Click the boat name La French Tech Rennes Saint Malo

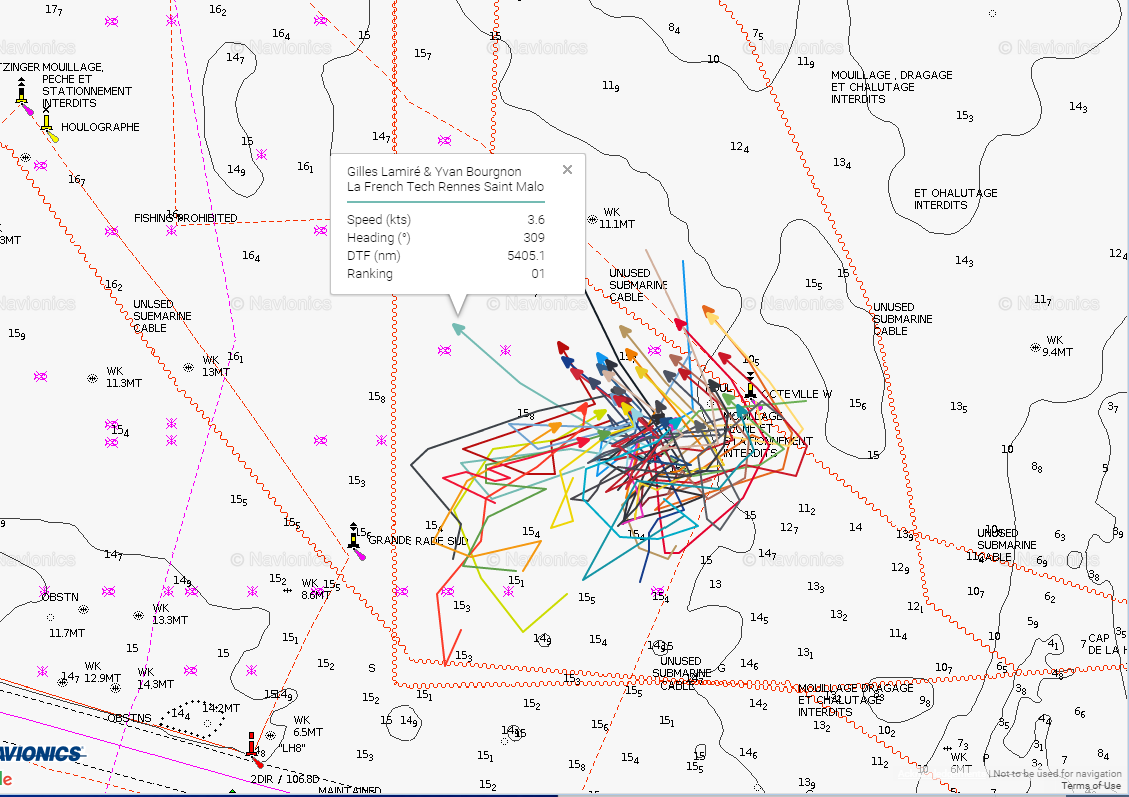point(446,186)
